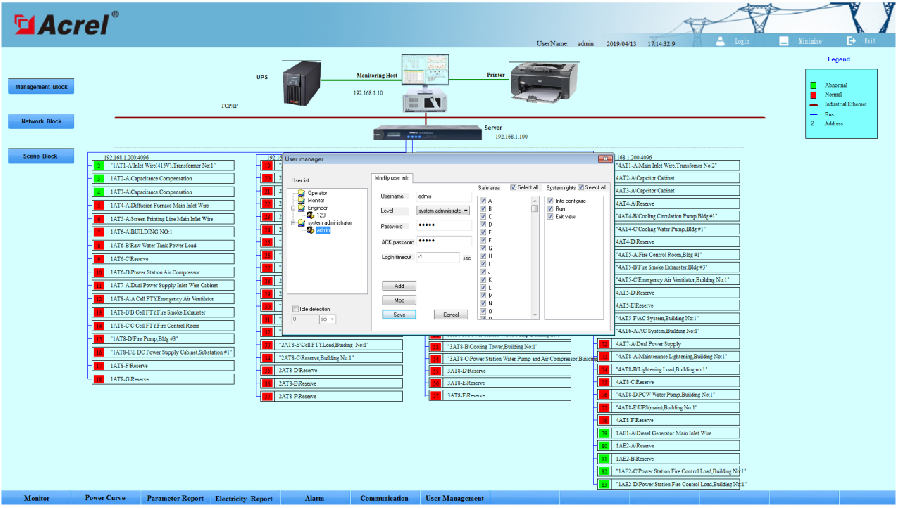Uncheck the Run system right
897x508 pixels.
(x=550, y=208)
